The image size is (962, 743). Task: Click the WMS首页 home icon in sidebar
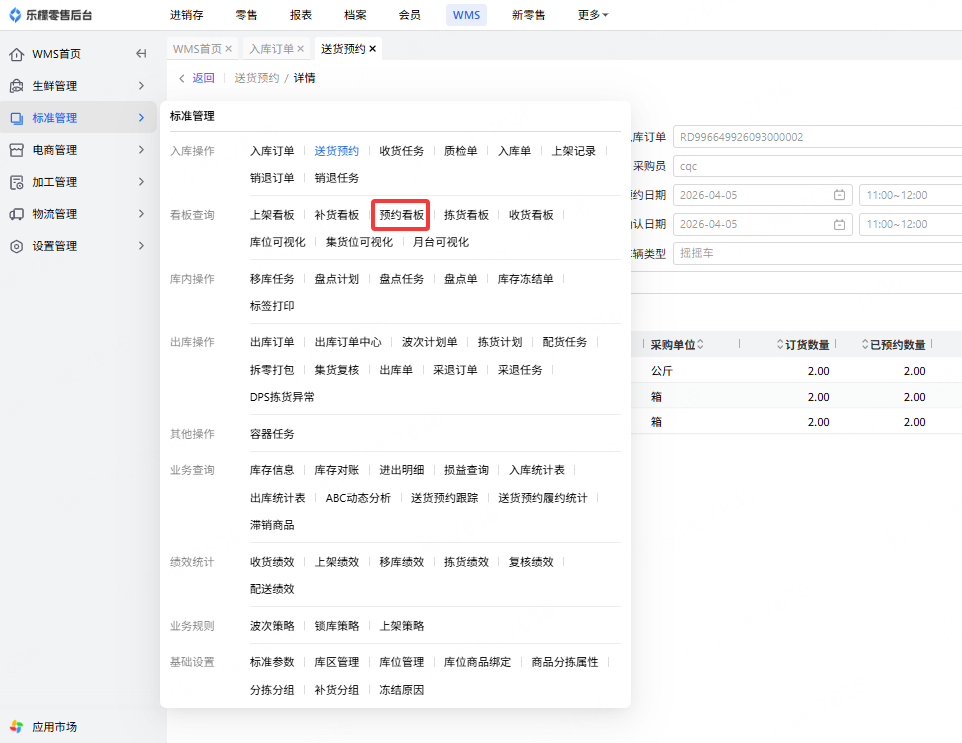pyautogui.click(x=17, y=54)
